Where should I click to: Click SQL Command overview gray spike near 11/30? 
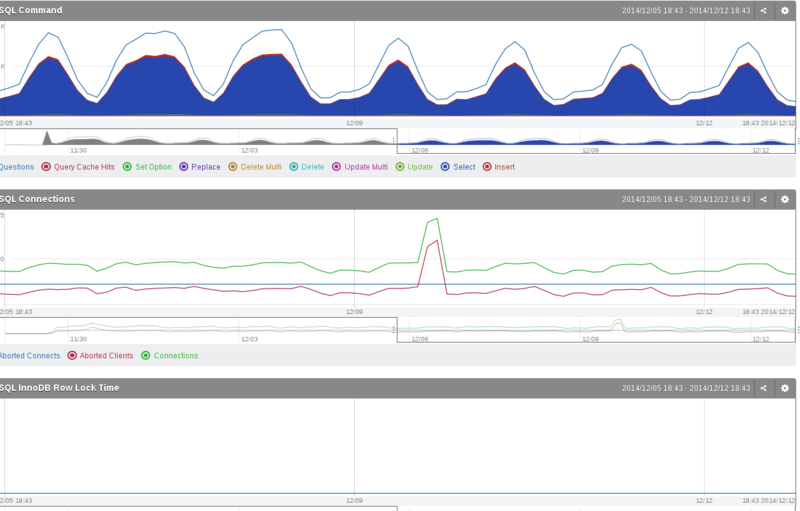click(x=47, y=137)
